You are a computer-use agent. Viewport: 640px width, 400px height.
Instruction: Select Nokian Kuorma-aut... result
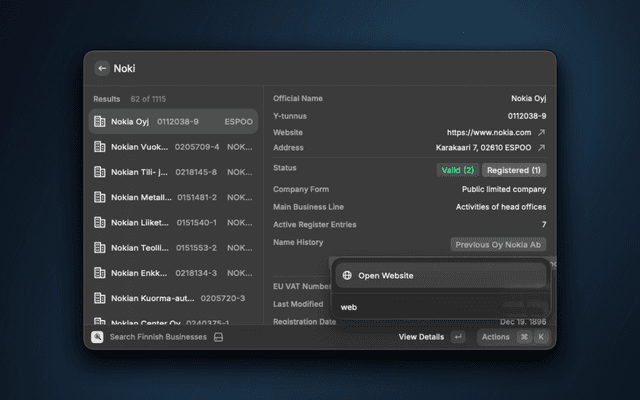(173, 298)
